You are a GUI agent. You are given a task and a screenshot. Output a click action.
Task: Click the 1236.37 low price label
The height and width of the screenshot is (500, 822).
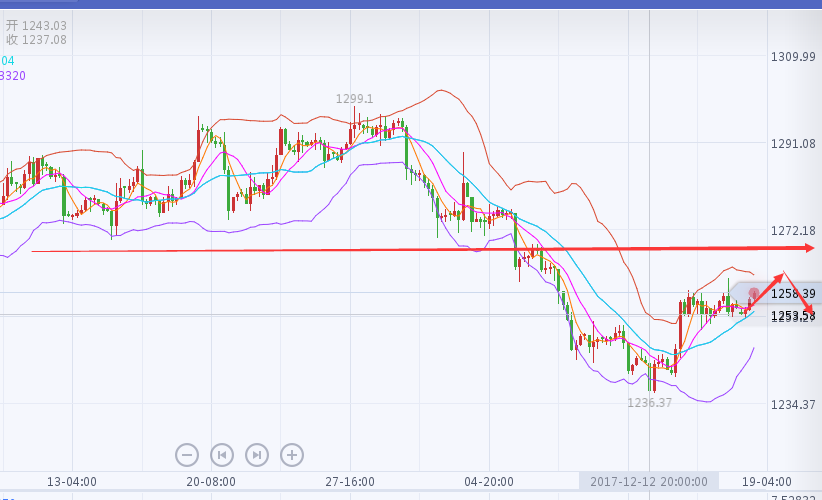click(x=649, y=402)
